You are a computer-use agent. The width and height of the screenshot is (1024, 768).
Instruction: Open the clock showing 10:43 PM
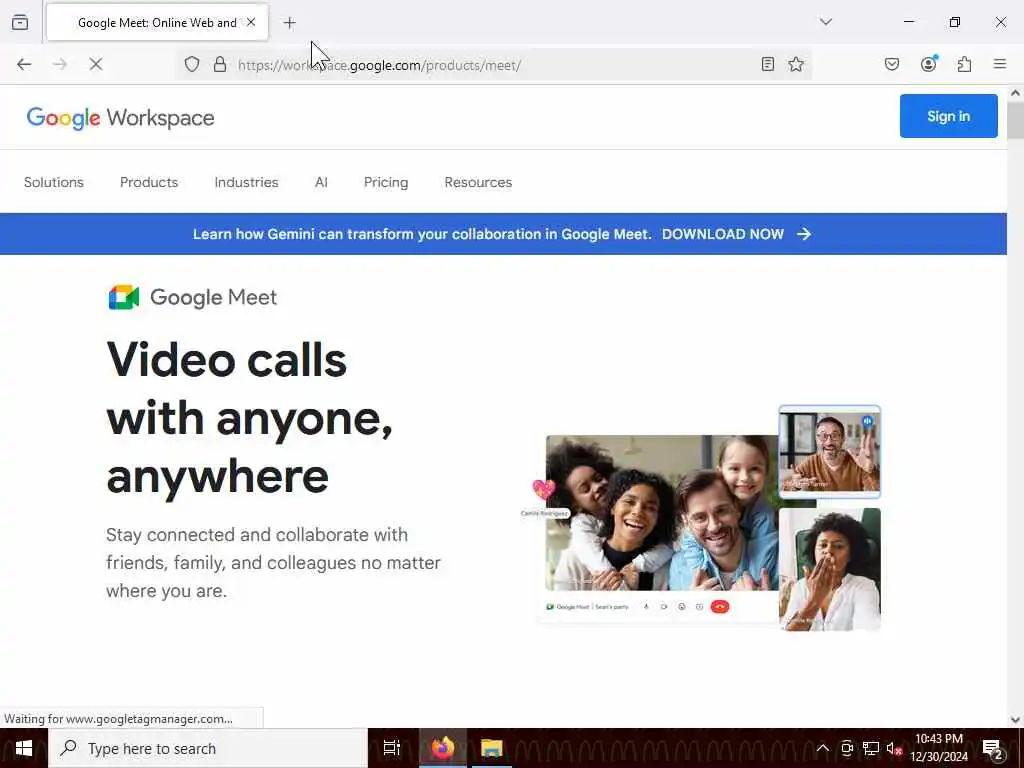coord(939,748)
